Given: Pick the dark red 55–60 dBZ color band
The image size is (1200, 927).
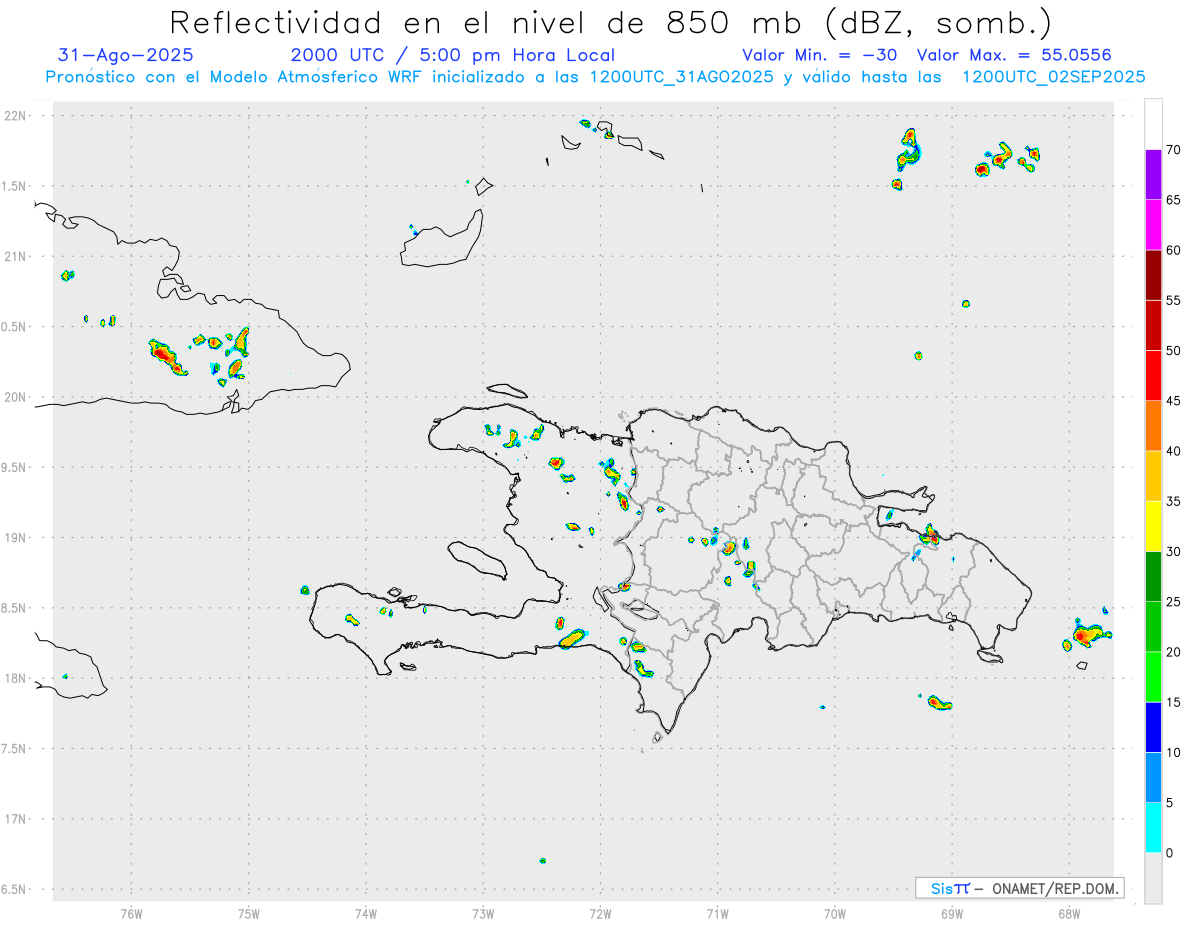Looking at the screenshot, I should tap(1153, 275).
